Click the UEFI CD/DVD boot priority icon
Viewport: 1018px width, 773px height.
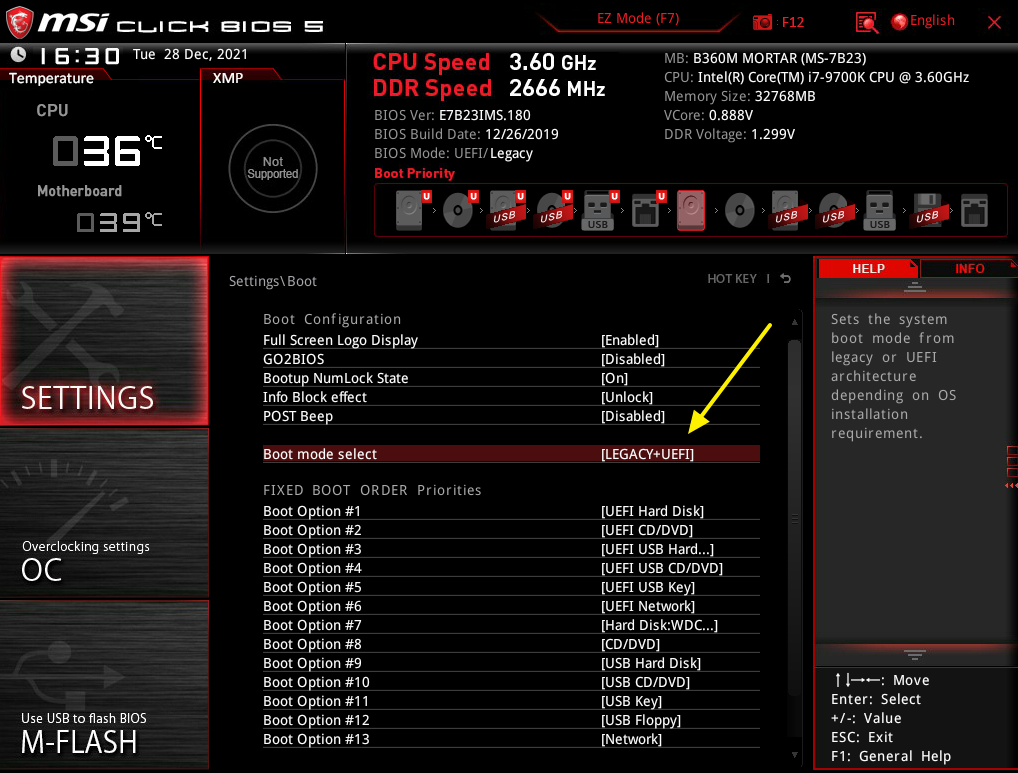[x=460, y=210]
